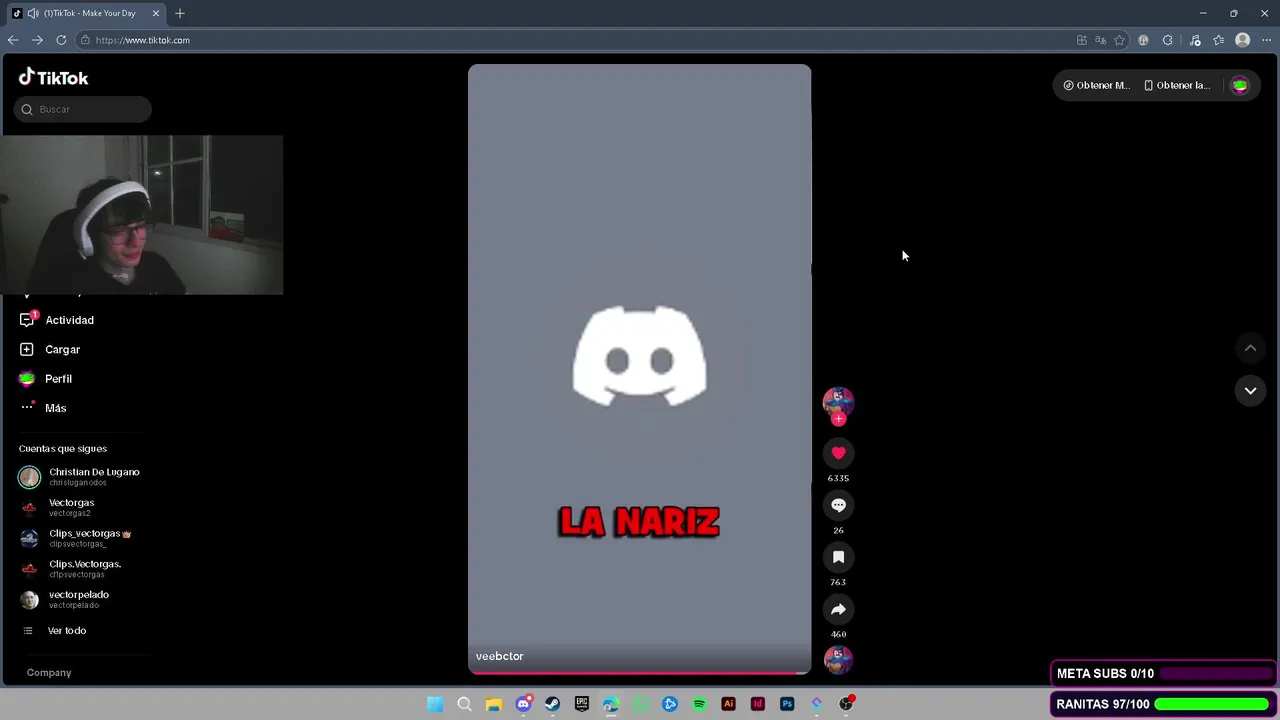Image resolution: width=1280 pixels, height=720 pixels.
Task: Open Clips.Vectorgas. followed account
Action: coord(72,568)
